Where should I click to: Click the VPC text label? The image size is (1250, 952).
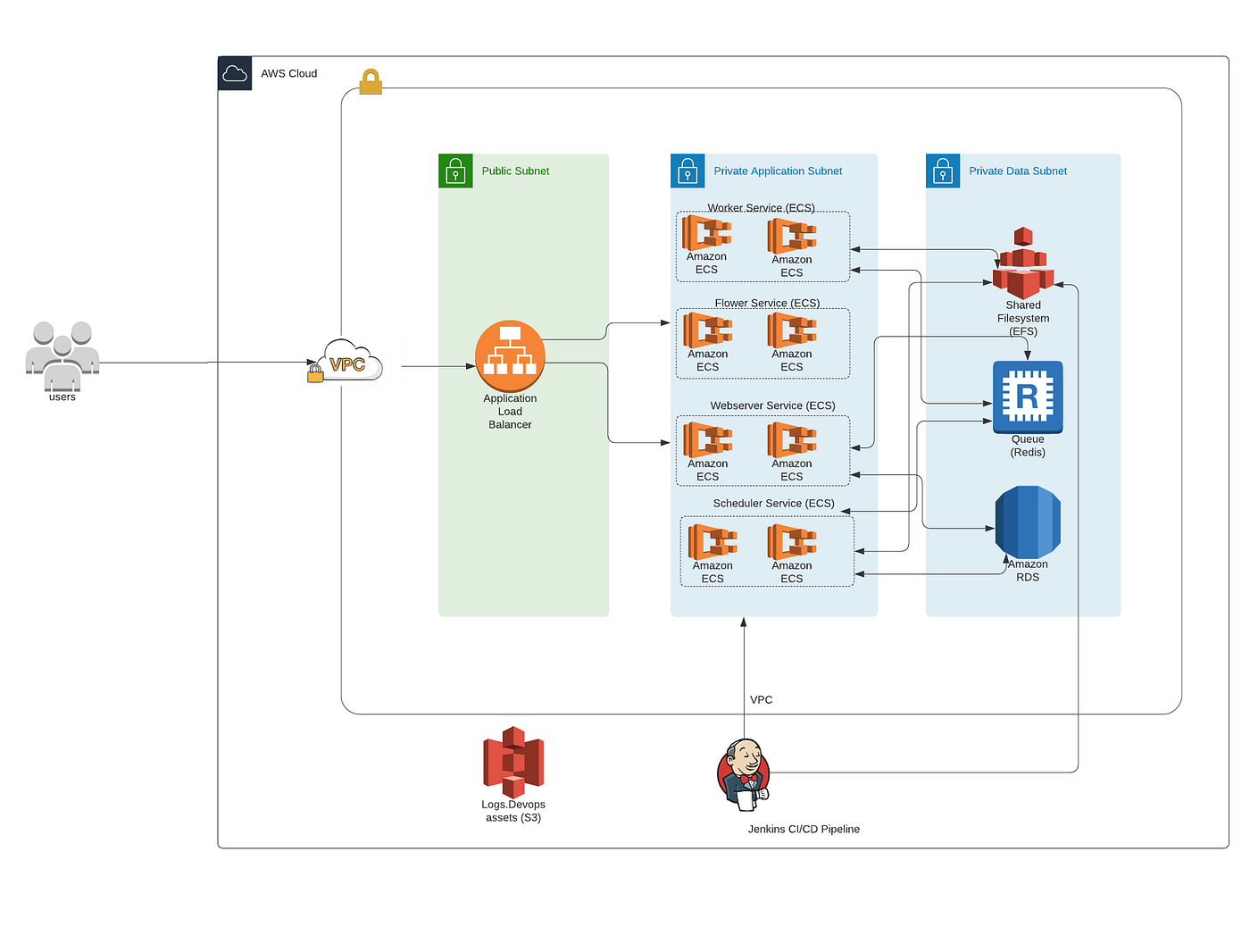761,699
